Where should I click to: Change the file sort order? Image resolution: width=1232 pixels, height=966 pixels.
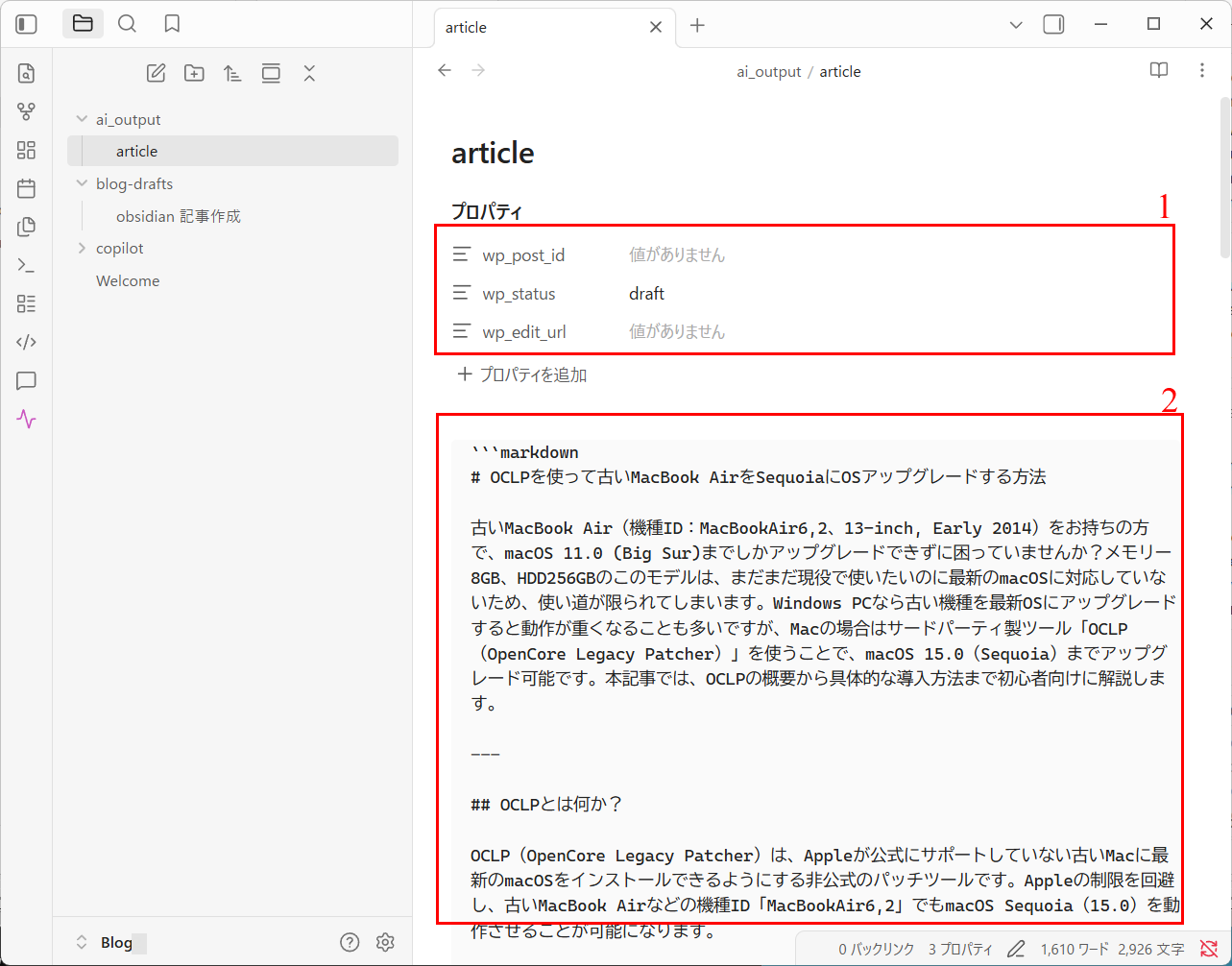pos(232,72)
